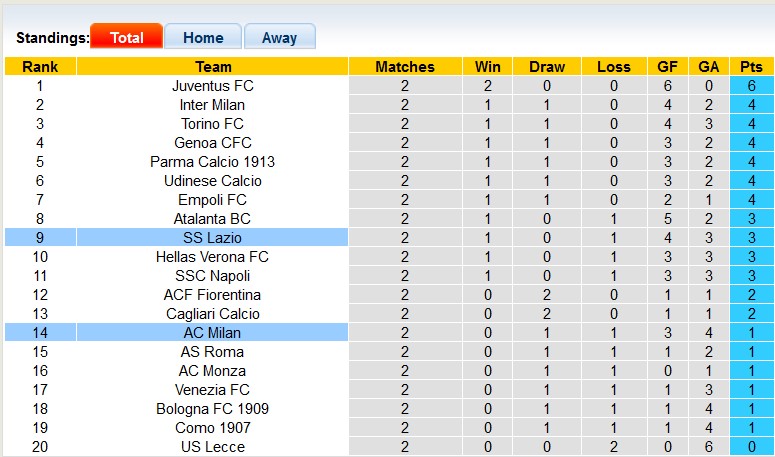The image size is (775, 457).
Task: Click the GA column header
Action: point(709,67)
